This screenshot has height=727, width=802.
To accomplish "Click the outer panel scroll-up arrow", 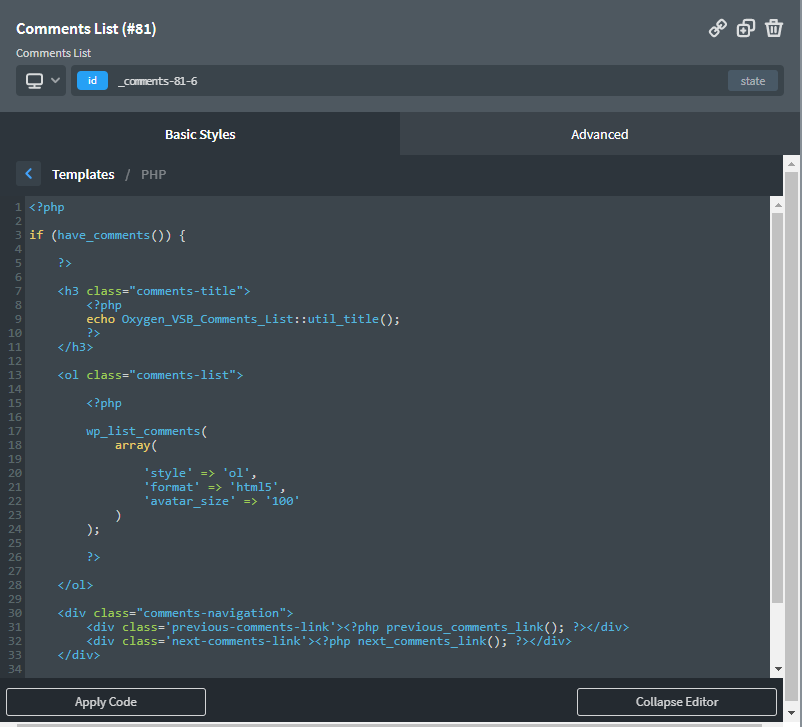I will pos(791,164).
